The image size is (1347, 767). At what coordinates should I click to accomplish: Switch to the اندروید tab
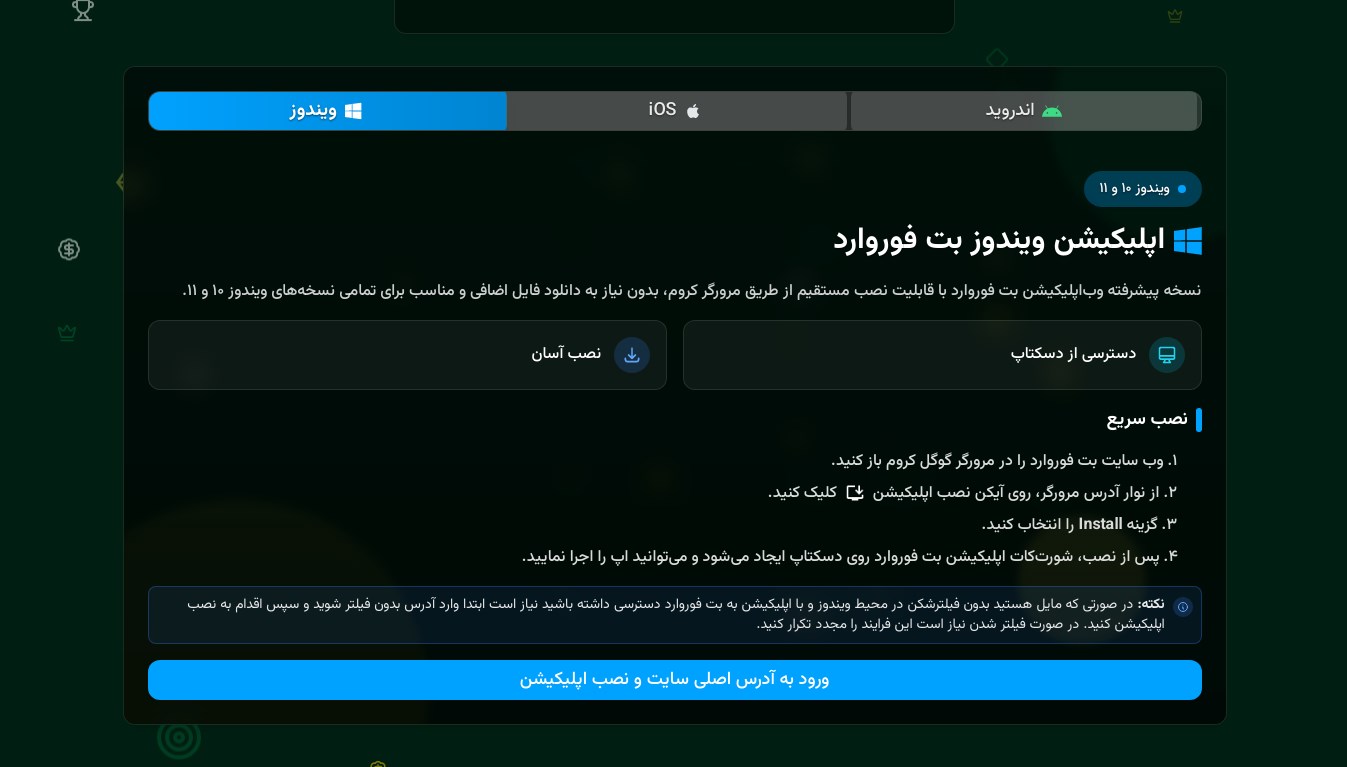[1025, 111]
